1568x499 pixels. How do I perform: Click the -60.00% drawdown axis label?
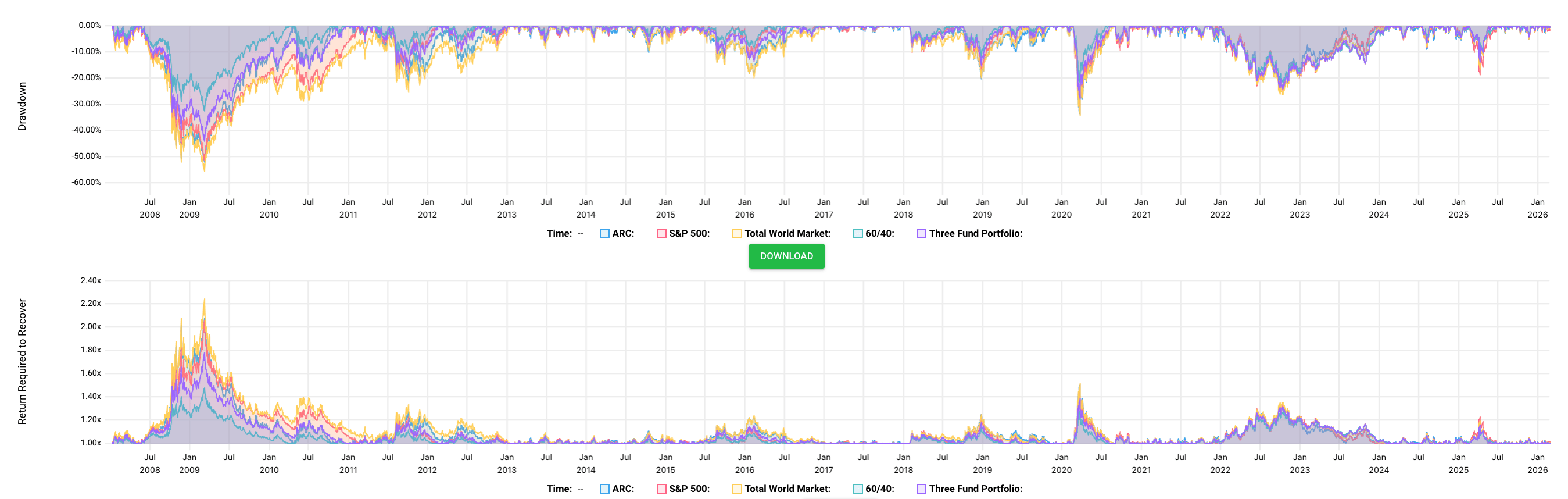pyautogui.click(x=87, y=182)
